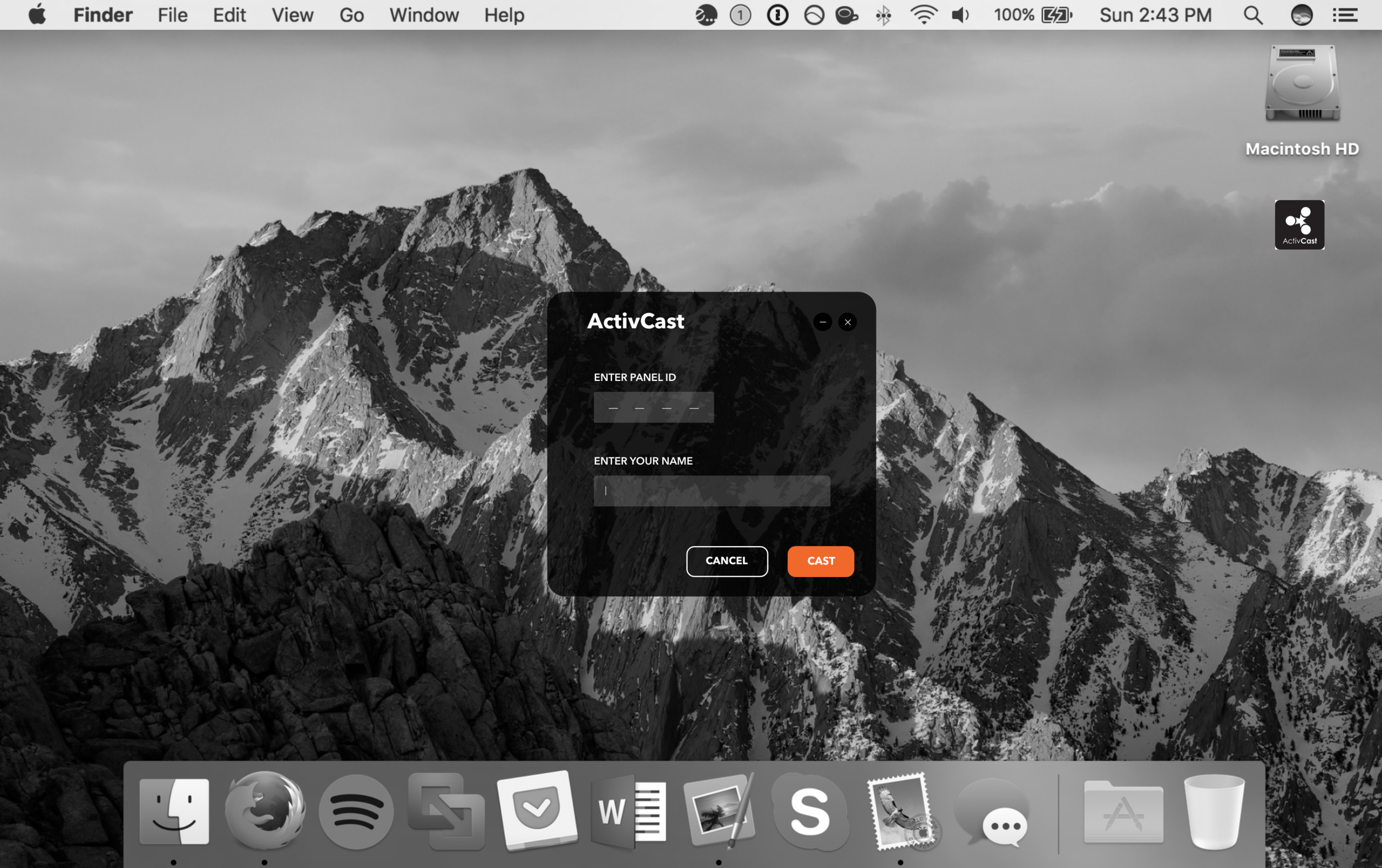The height and width of the screenshot is (868, 1382).
Task: Open the Edit menu
Action: click(x=229, y=15)
